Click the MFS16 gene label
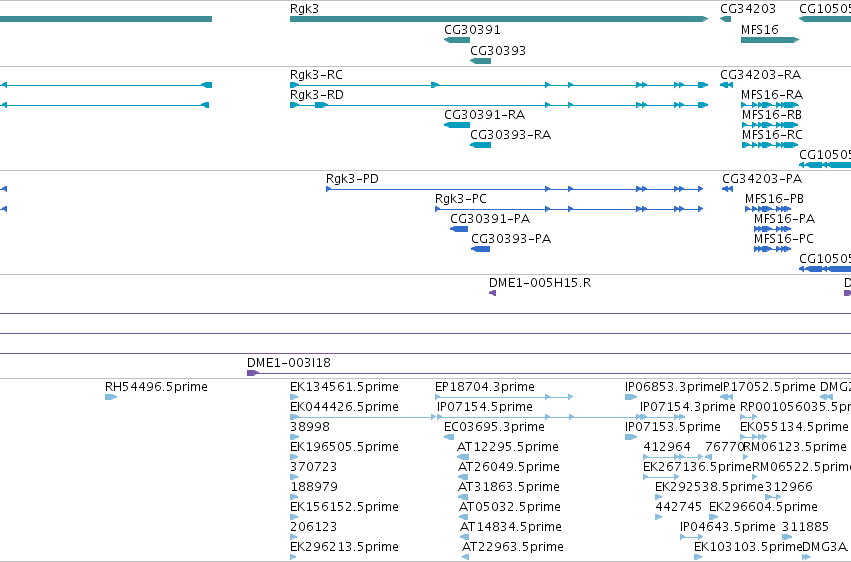 (760, 30)
